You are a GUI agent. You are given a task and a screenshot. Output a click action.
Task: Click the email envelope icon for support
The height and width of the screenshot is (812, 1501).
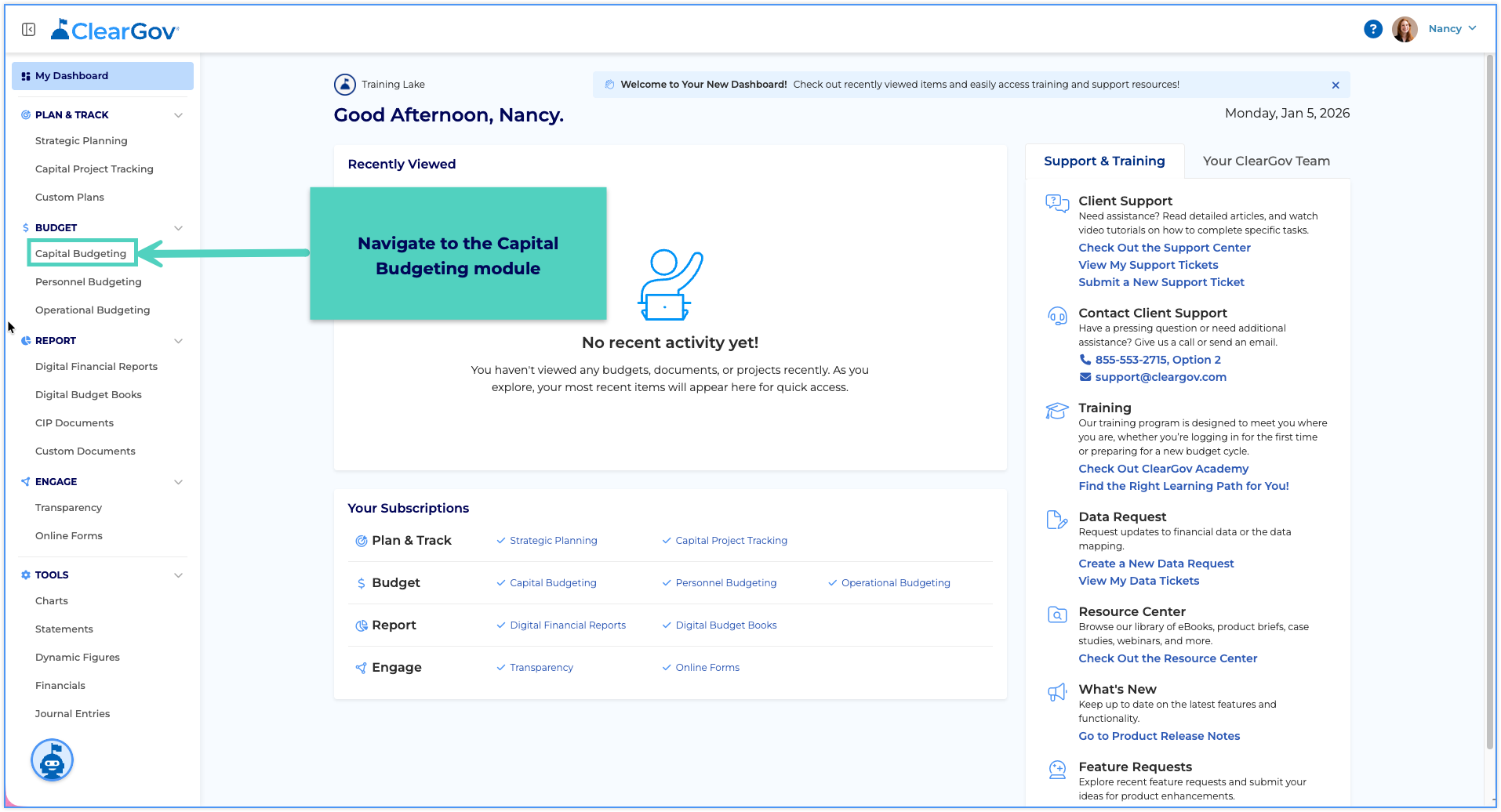coord(1085,377)
